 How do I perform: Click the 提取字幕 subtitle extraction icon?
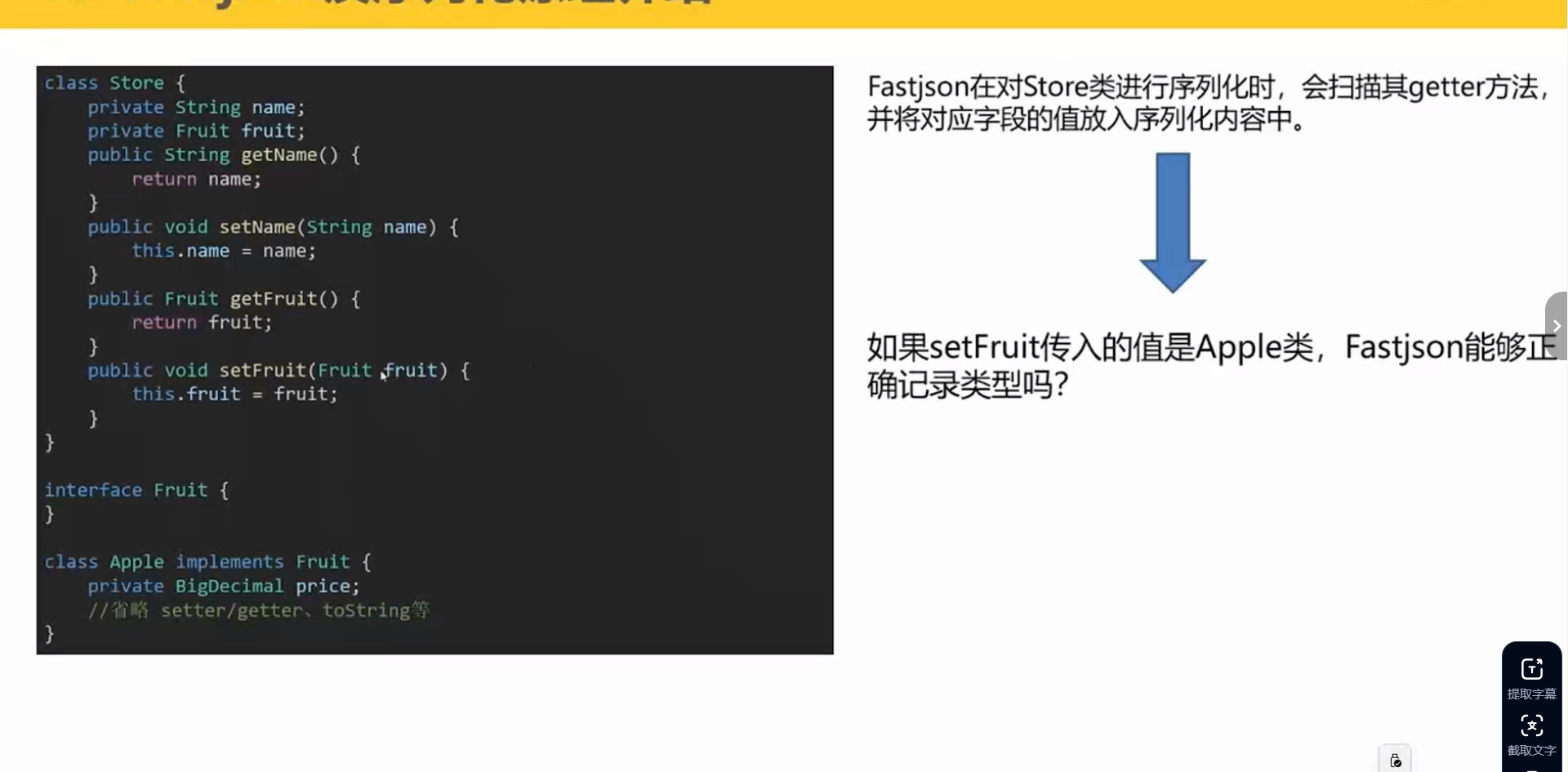tap(1531, 670)
